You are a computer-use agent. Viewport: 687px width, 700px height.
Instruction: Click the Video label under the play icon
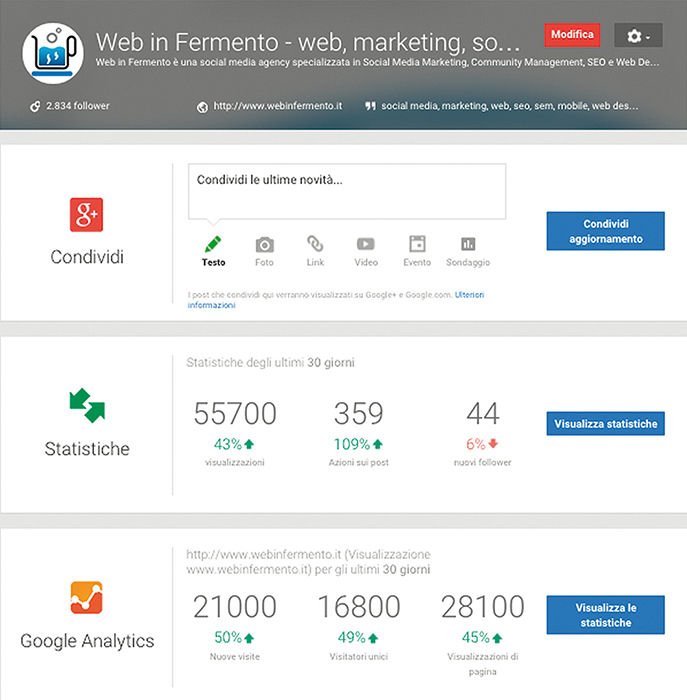pyautogui.click(x=366, y=262)
